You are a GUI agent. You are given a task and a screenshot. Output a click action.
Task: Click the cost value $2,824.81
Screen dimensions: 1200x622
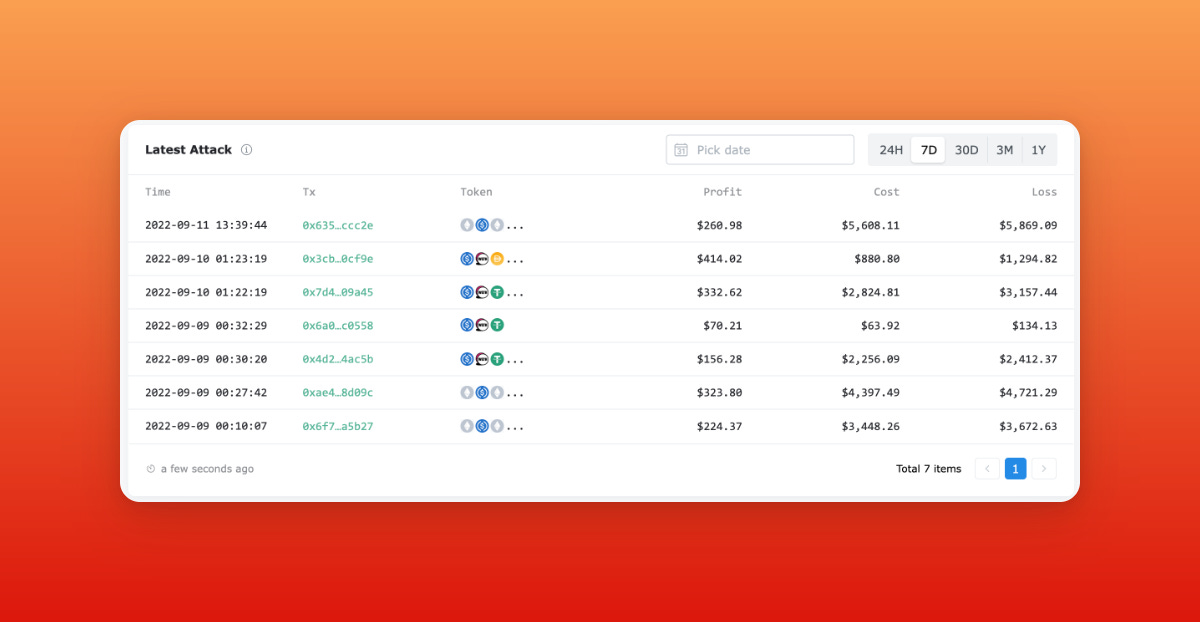click(870, 292)
